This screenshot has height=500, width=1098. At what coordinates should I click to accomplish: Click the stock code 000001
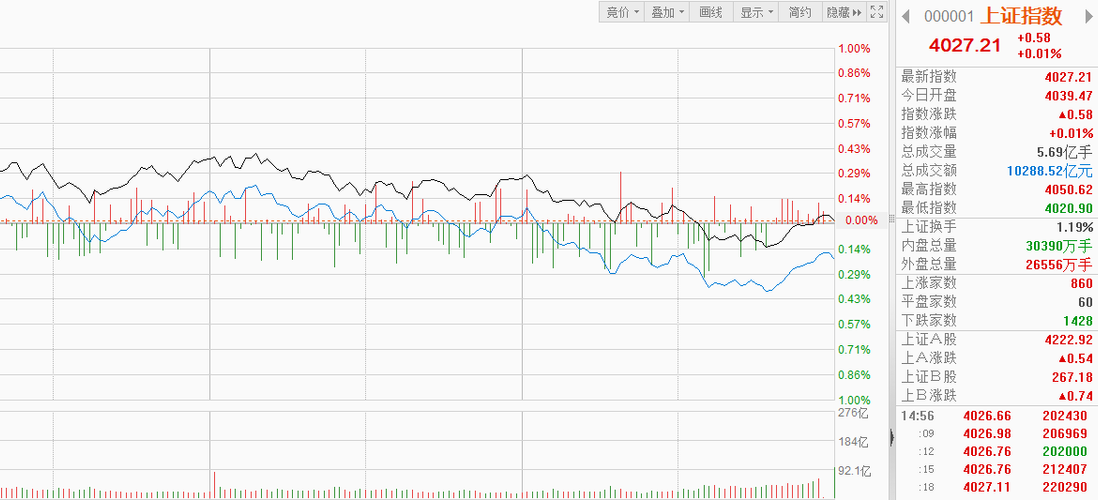point(949,17)
